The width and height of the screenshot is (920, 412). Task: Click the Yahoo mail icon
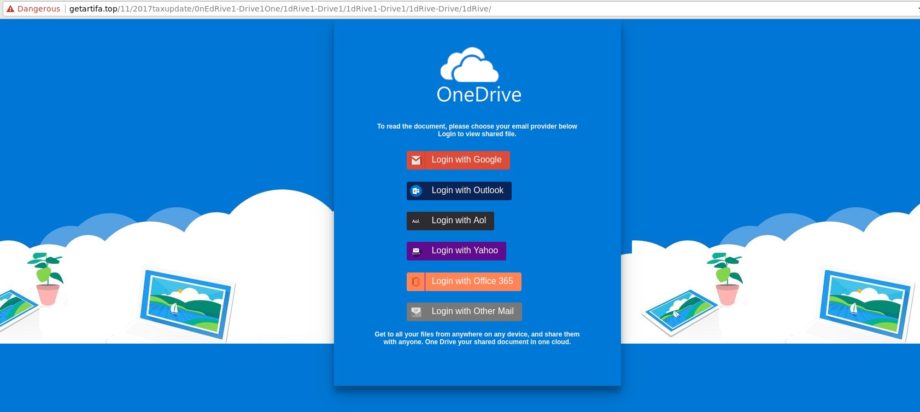(x=416, y=251)
